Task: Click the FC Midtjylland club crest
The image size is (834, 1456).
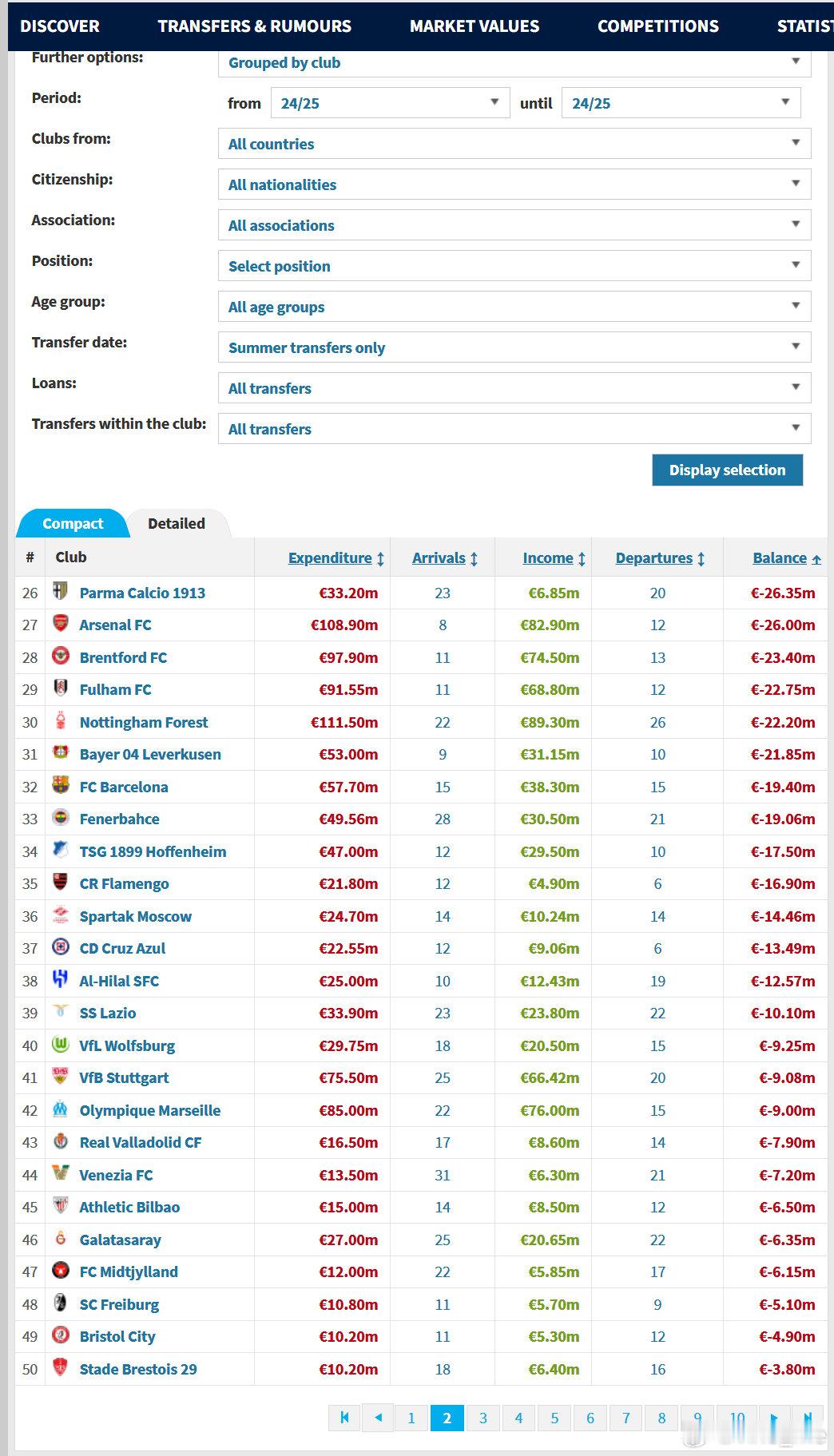Action: click(x=60, y=1270)
